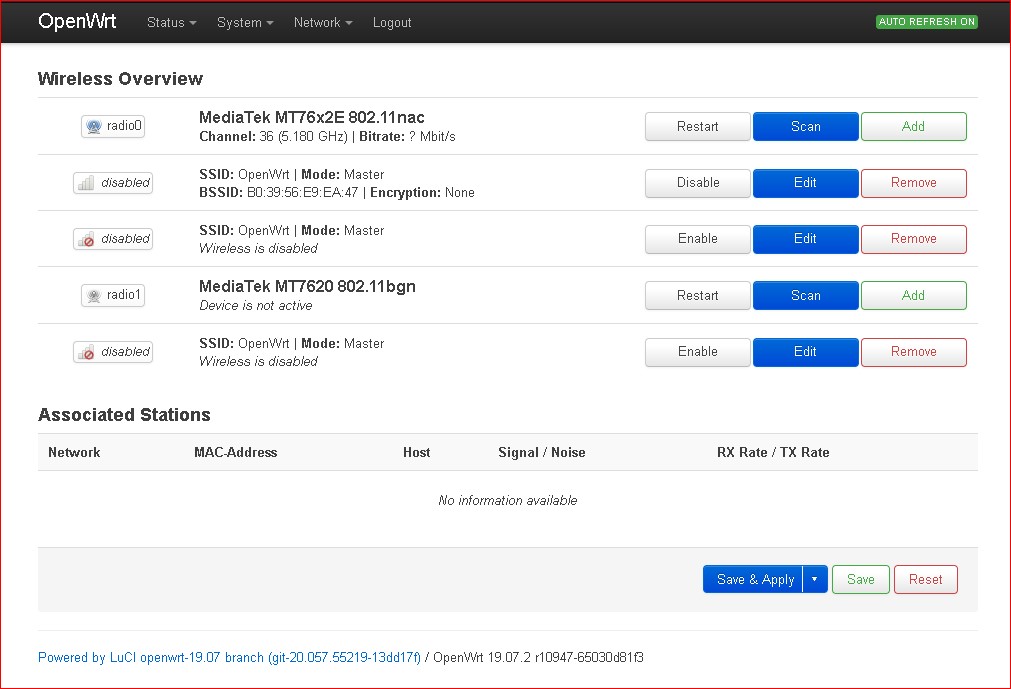Click the disabled badge on radio1's network
Image resolution: width=1011 pixels, height=689 pixels.
click(x=113, y=352)
